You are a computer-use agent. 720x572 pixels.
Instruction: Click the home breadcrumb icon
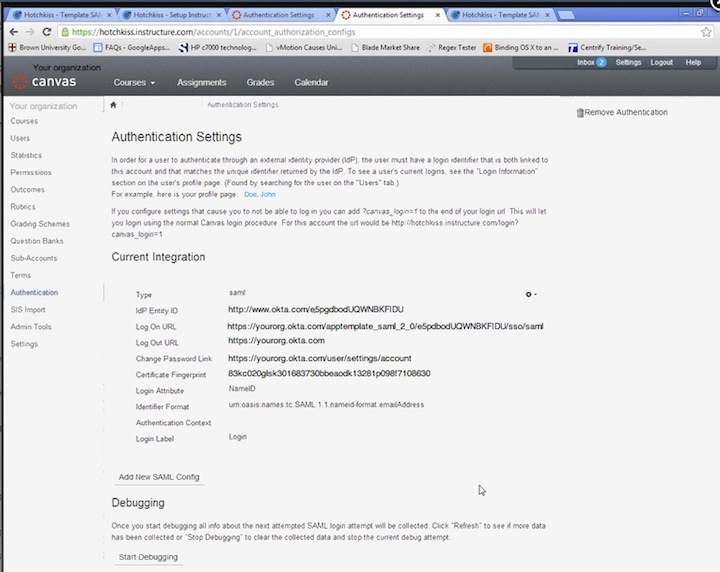tap(115, 104)
